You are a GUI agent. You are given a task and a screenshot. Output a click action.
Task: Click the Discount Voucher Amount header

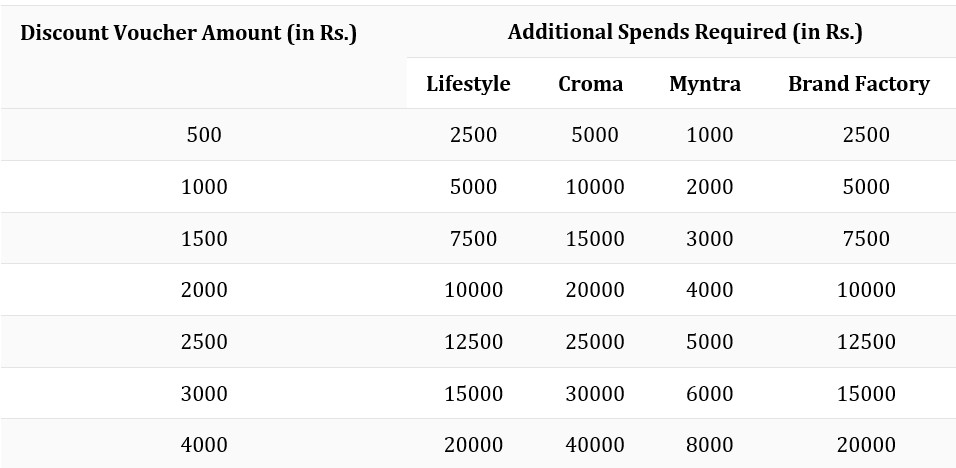[x=188, y=32]
